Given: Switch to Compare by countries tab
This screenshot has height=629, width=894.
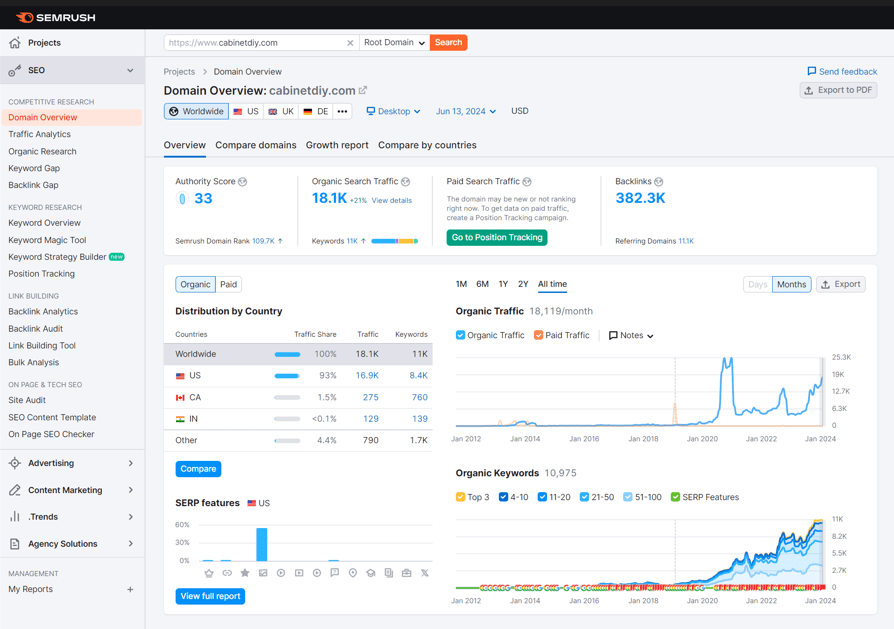Looking at the screenshot, I should coord(427,145).
